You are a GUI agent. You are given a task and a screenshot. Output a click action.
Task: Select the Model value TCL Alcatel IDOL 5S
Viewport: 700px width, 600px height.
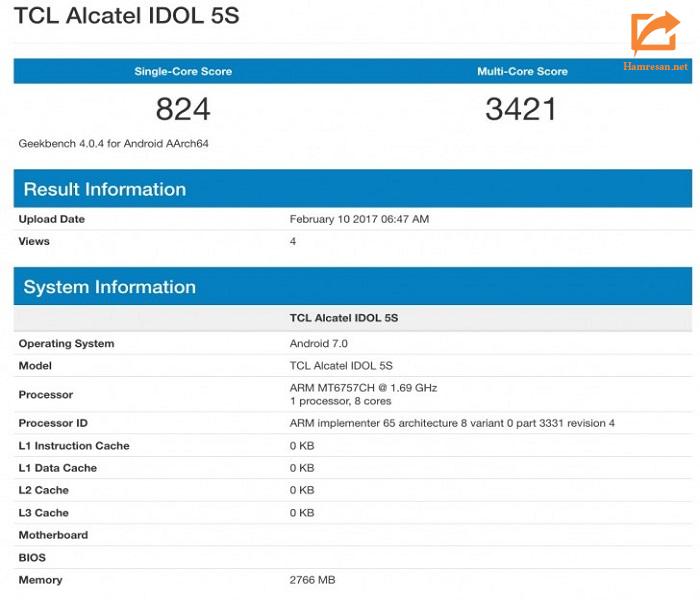coord(341,366)
